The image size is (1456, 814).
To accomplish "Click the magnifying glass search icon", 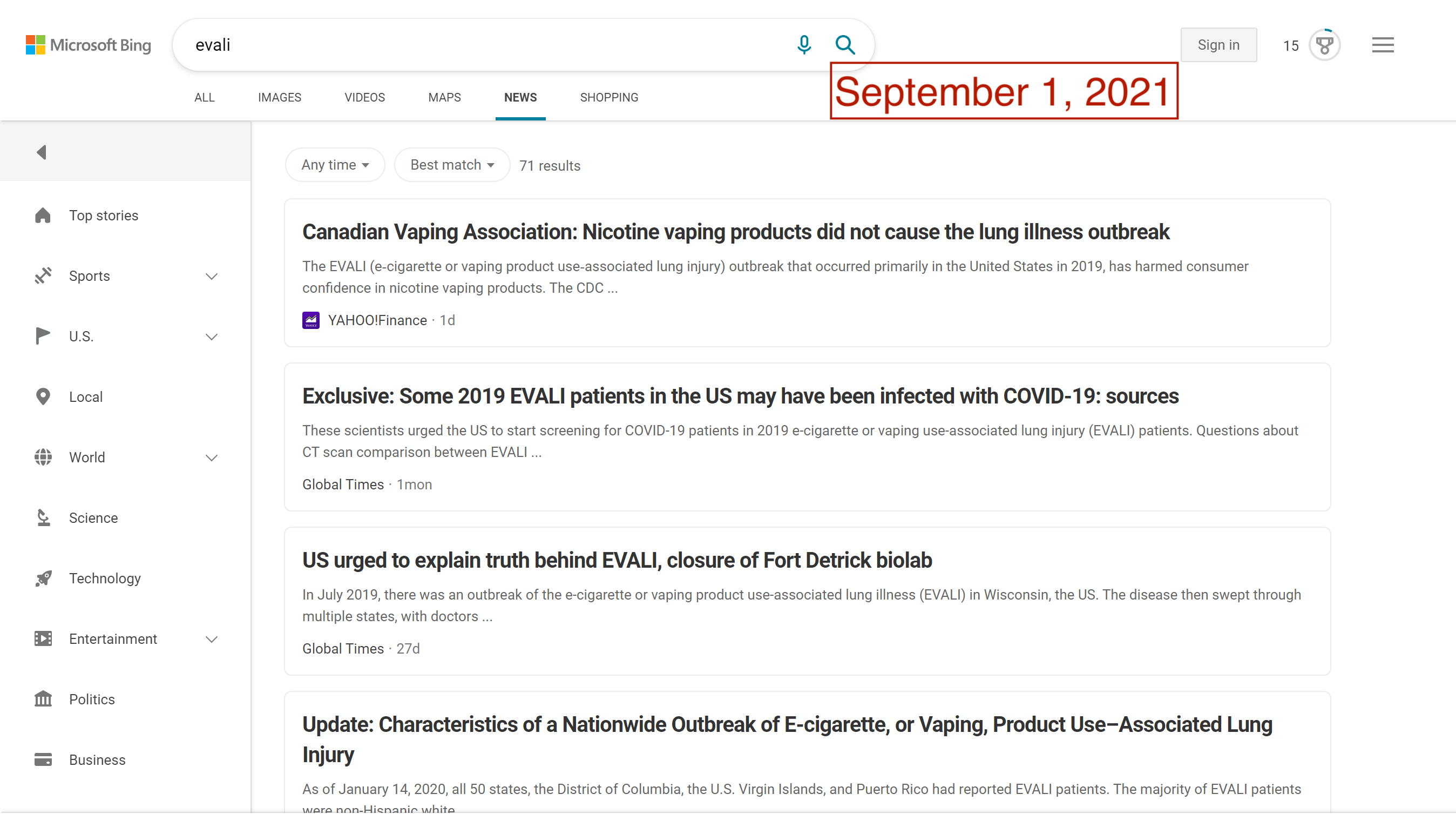I will click(x=845, y=45).
